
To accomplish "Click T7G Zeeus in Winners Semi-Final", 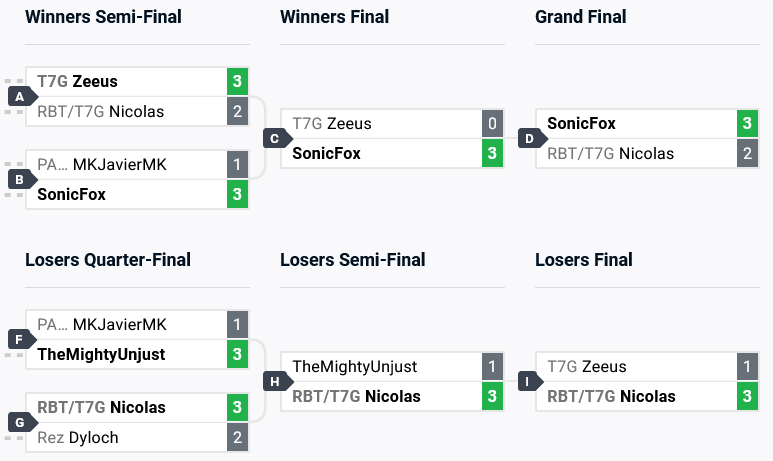I will pos(78,82).
